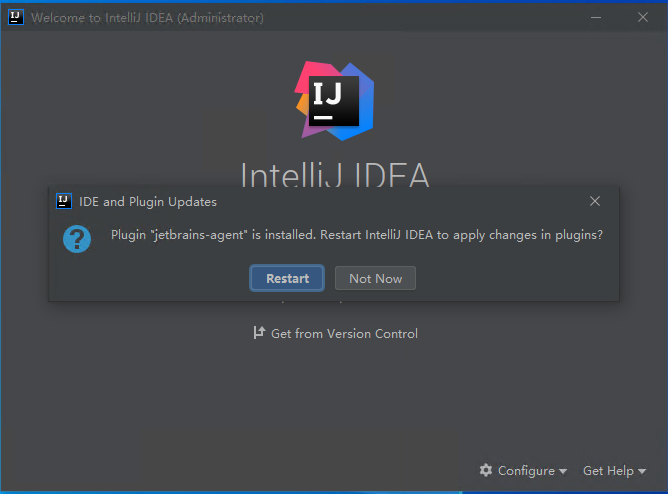The image size is (668, 494).
Task: Minimize the Welcome to IntelliJ IDEA window
Action: coord(596,17)
